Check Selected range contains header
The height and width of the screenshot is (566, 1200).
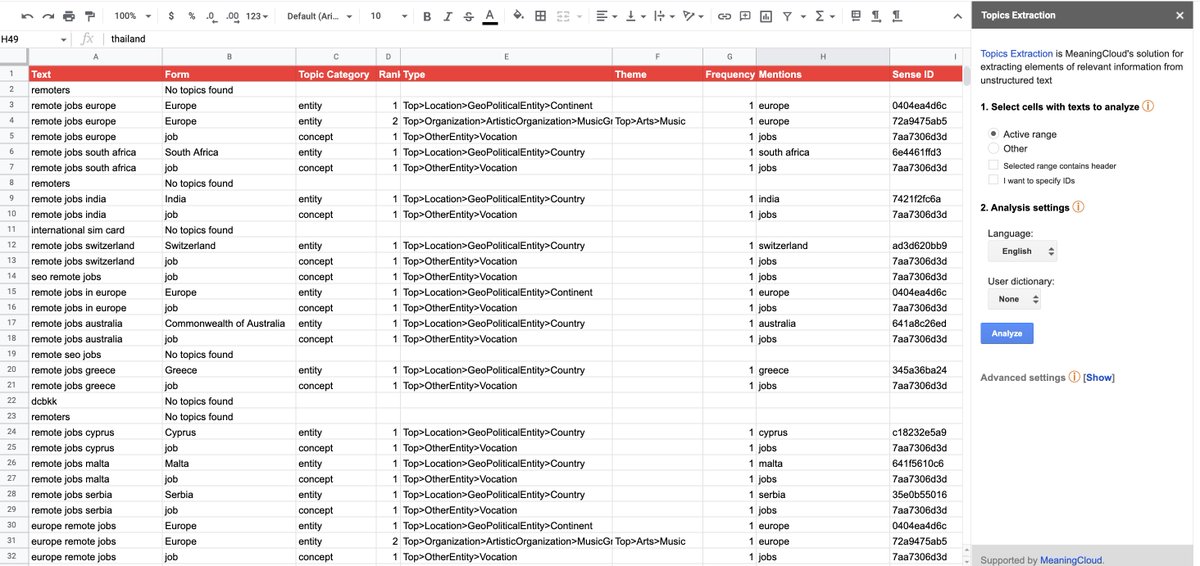[993, 165]
